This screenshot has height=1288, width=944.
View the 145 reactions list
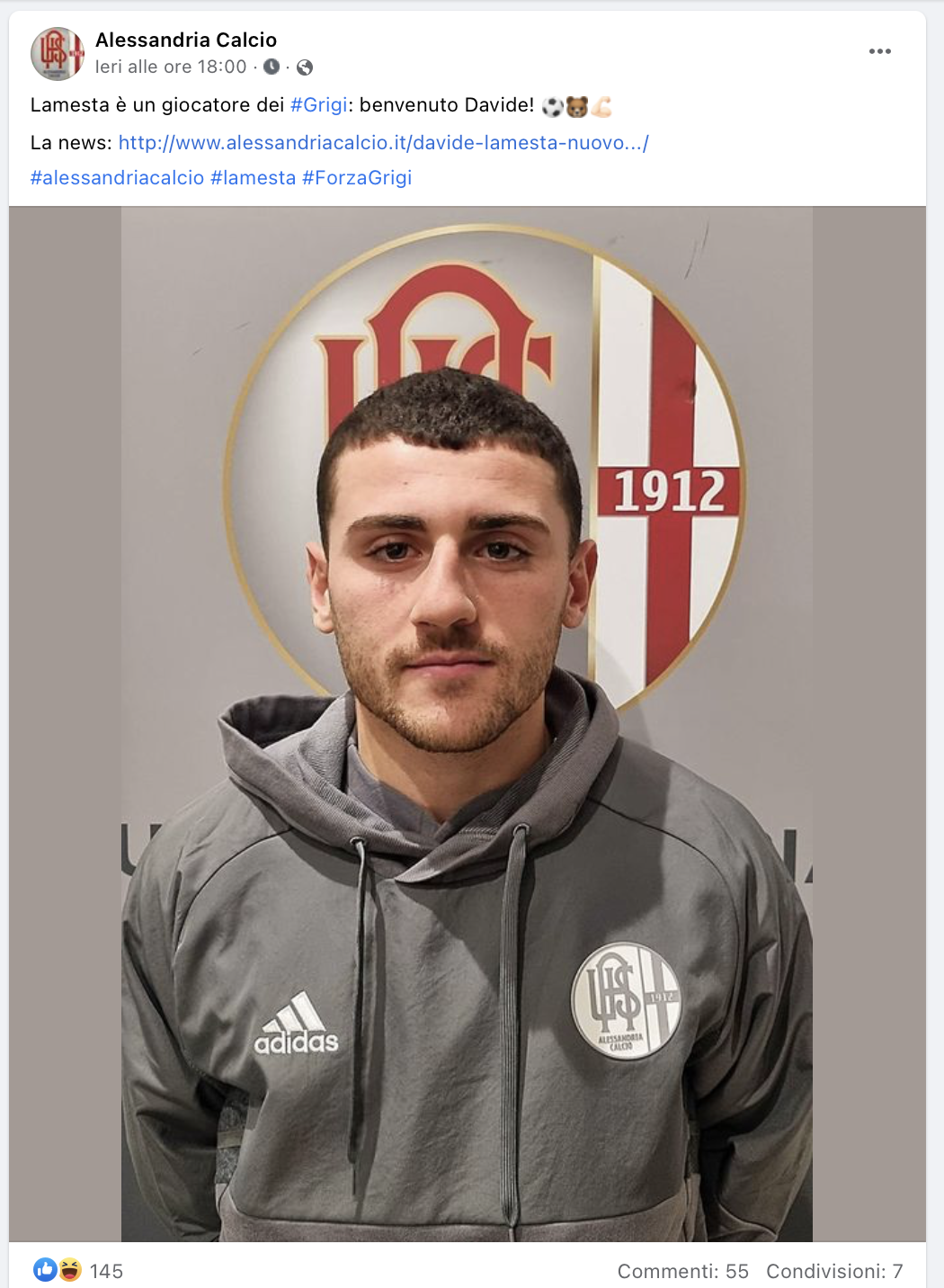(106, 1271)
